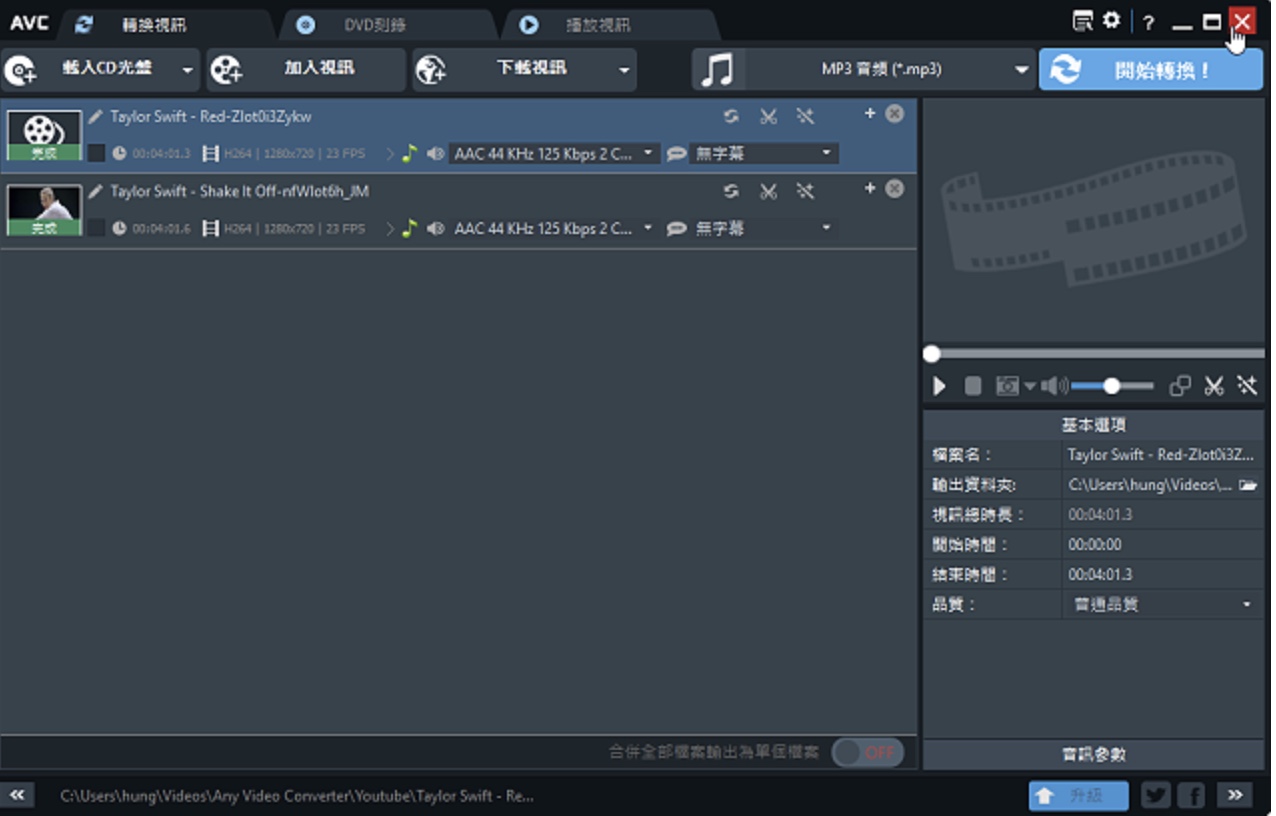Click the scissors clip icon on Red row

[768, 116]
